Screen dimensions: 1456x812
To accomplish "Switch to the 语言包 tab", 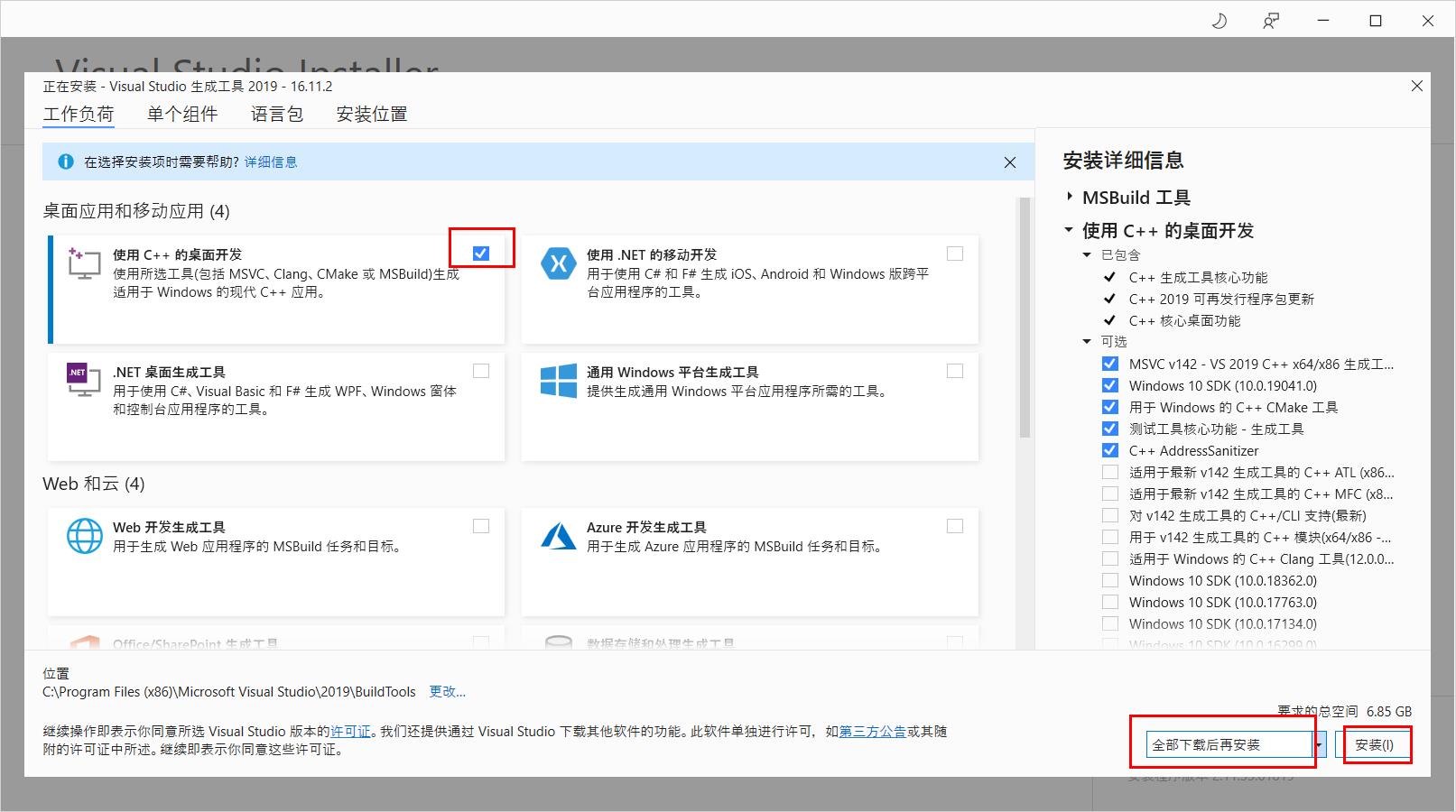I will (277, 114).
